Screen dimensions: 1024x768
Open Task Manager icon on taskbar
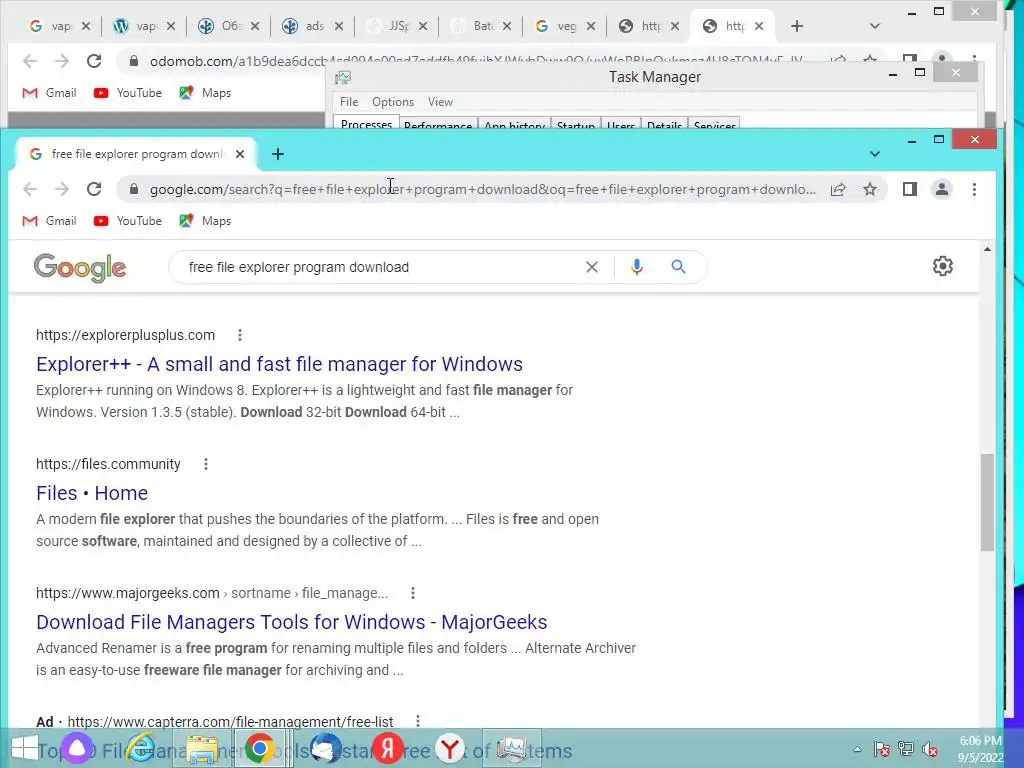511,748
